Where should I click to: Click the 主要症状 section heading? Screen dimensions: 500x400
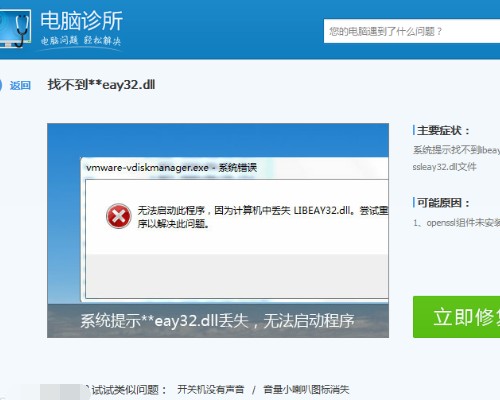point(443,130)
